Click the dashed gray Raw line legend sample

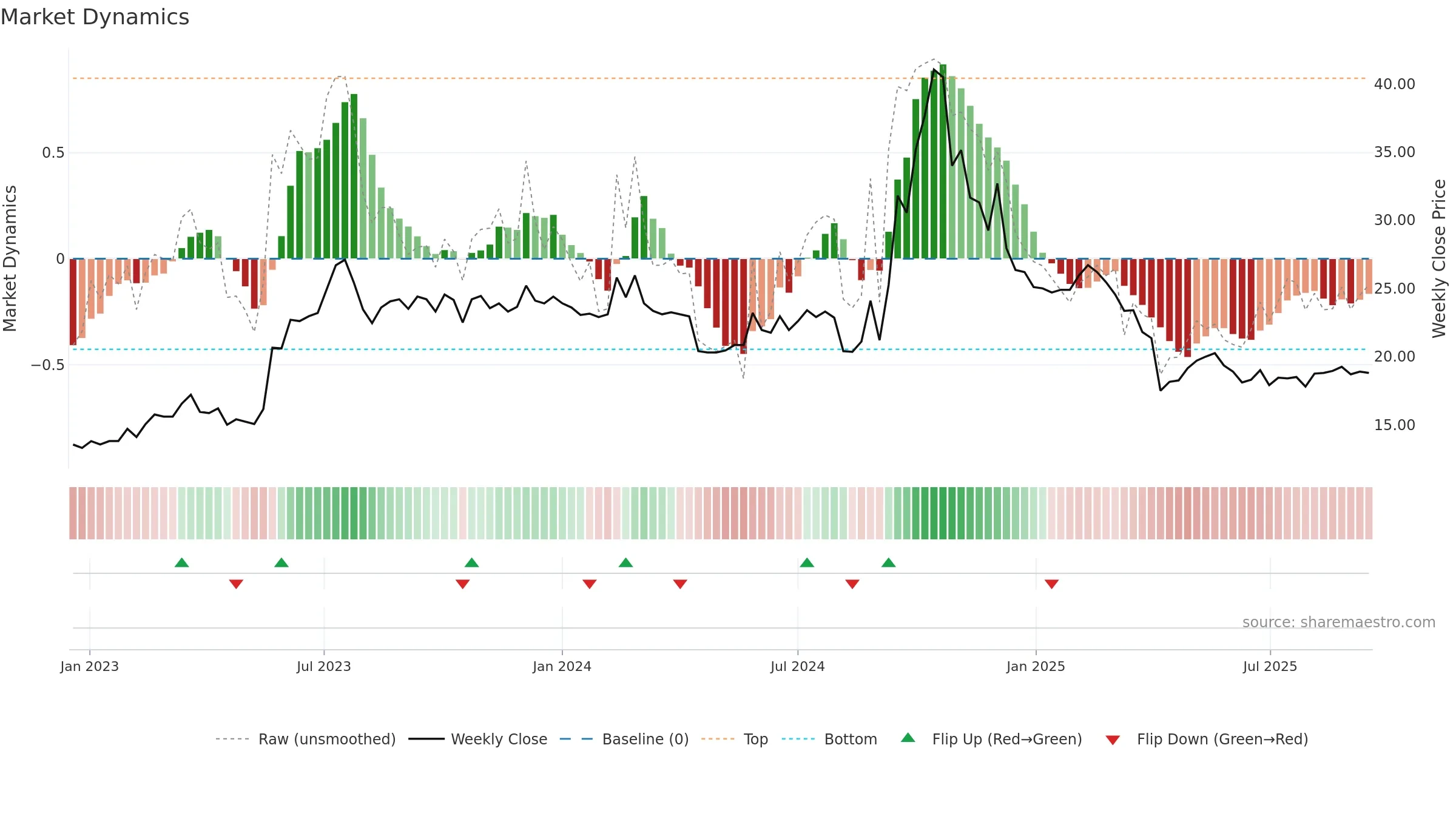click(x=232, y=739)
